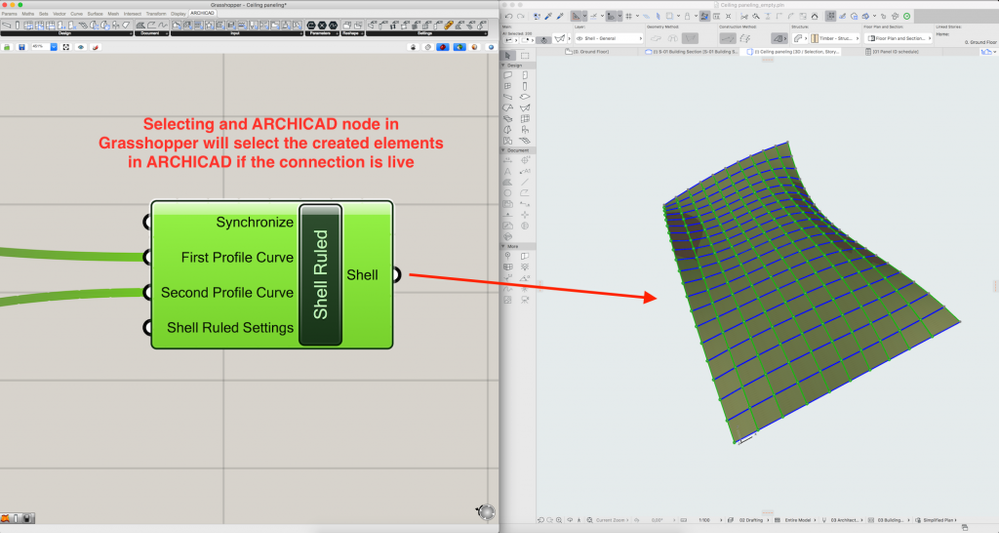Click the sketch marker icon in Grasshopper
Screen dimensions: 999x533
[96, 47]
